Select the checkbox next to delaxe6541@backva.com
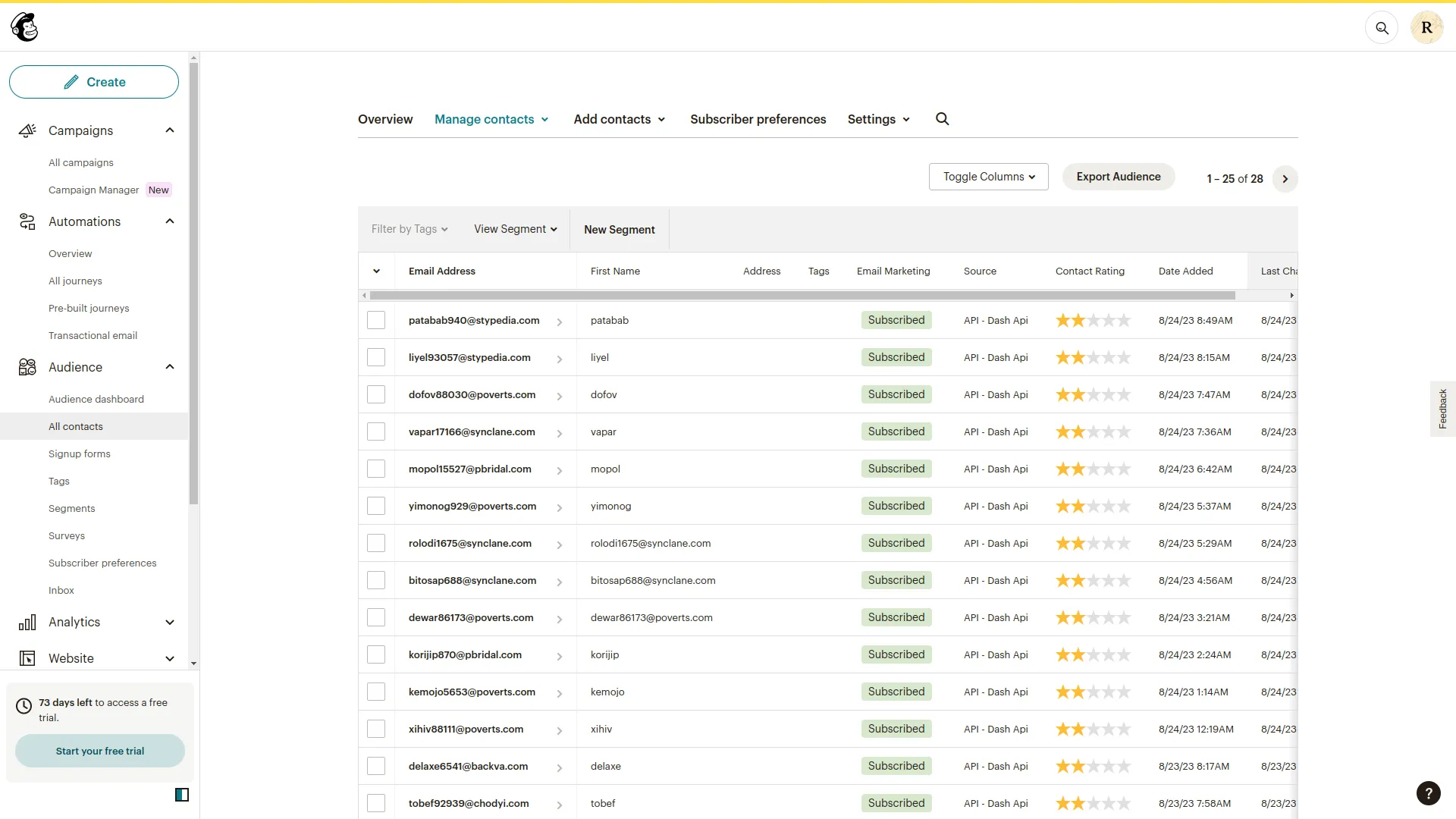 pyautogui.click(x=376, y=765)
